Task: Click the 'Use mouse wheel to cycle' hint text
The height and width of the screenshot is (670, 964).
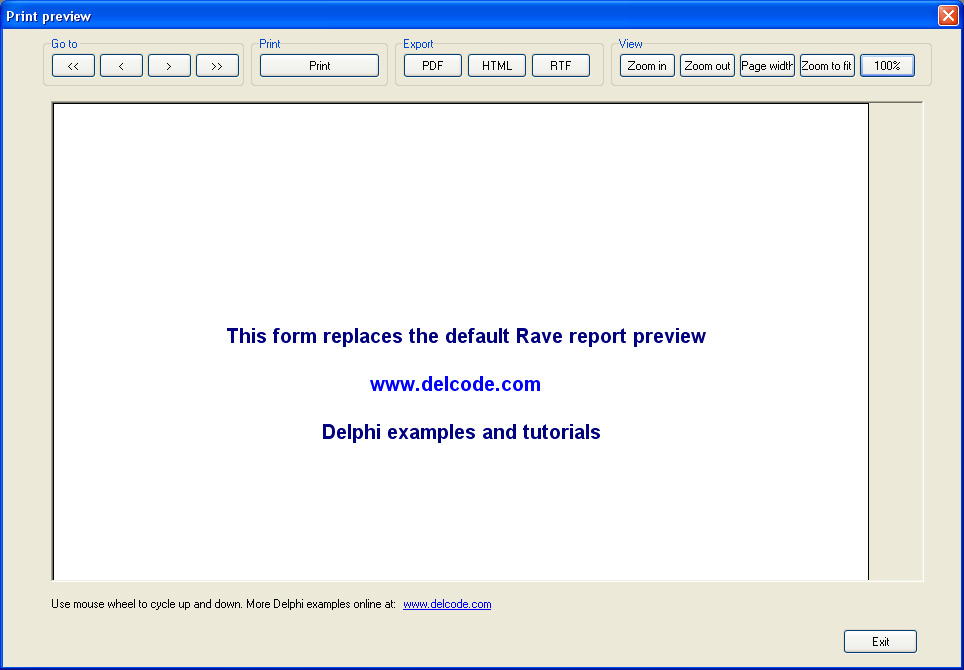Action: [x=224, y=604]
